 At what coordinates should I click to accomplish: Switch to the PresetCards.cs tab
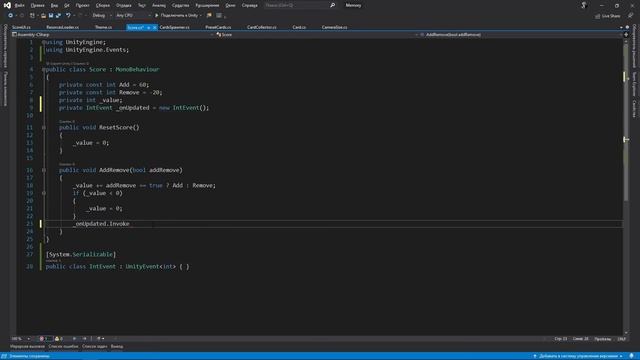pyautogui.click(x=218, y=27)
